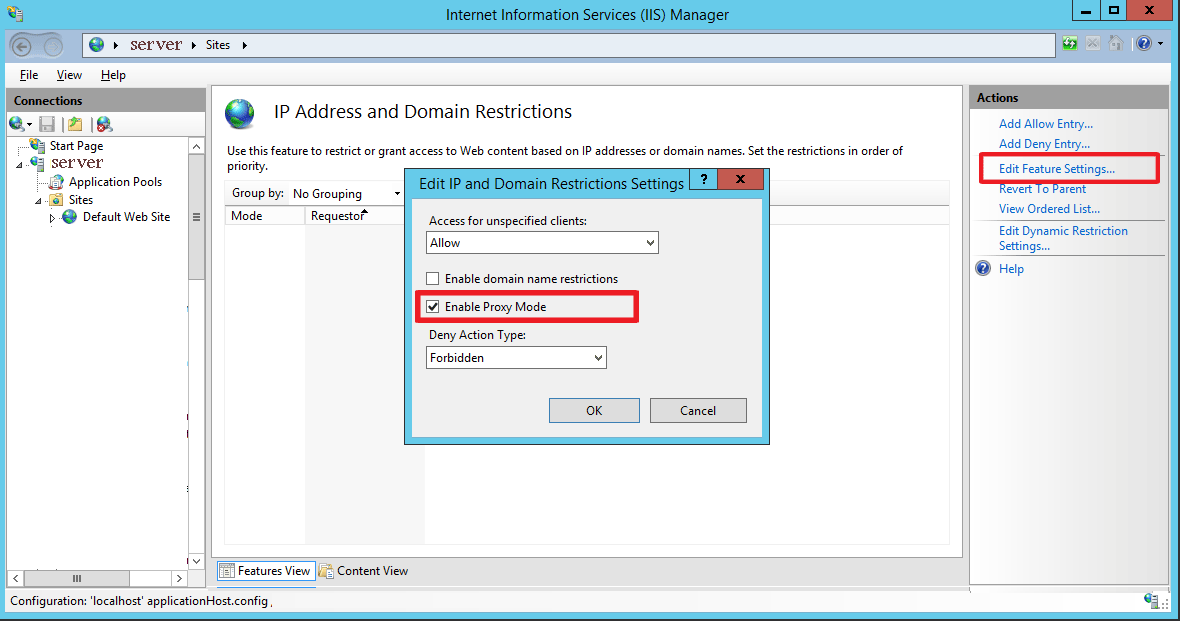Click the globe icon in address bar
Image resolution: width=1180 pixels, height=621 pixels.
coord(96,45)
